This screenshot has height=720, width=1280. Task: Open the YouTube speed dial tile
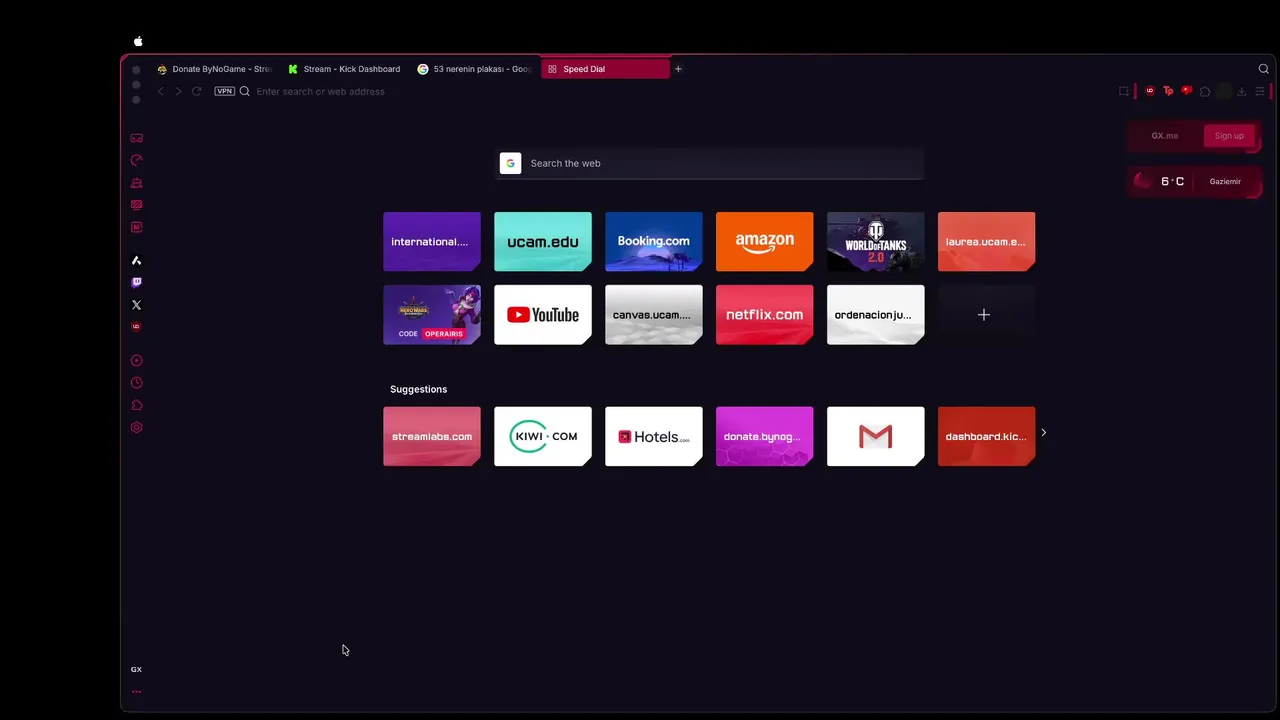543,314
